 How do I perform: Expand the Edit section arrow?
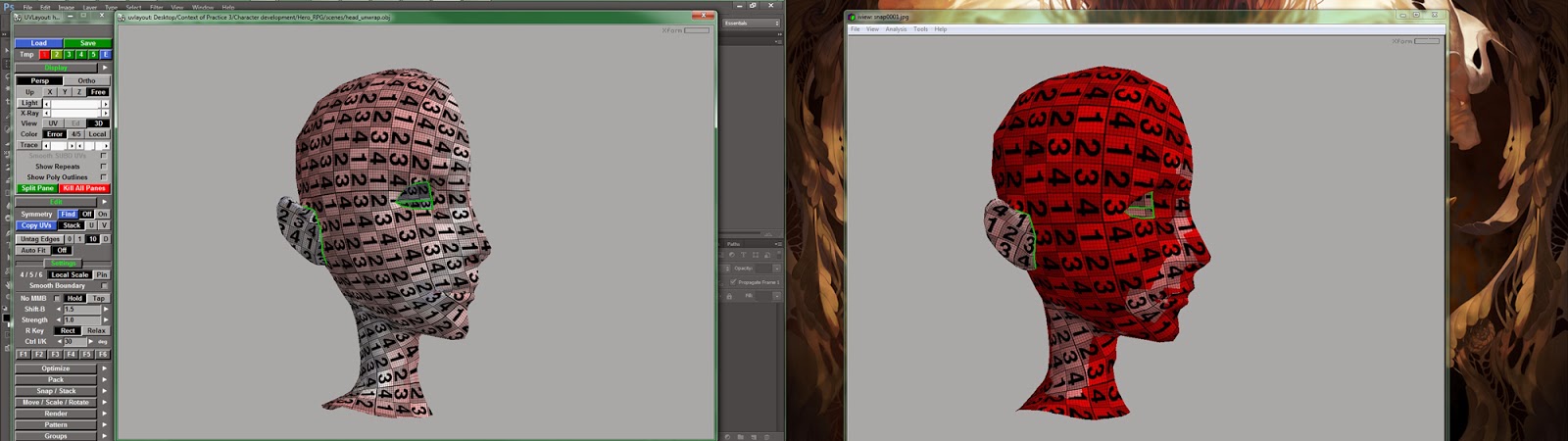[105, 202]
